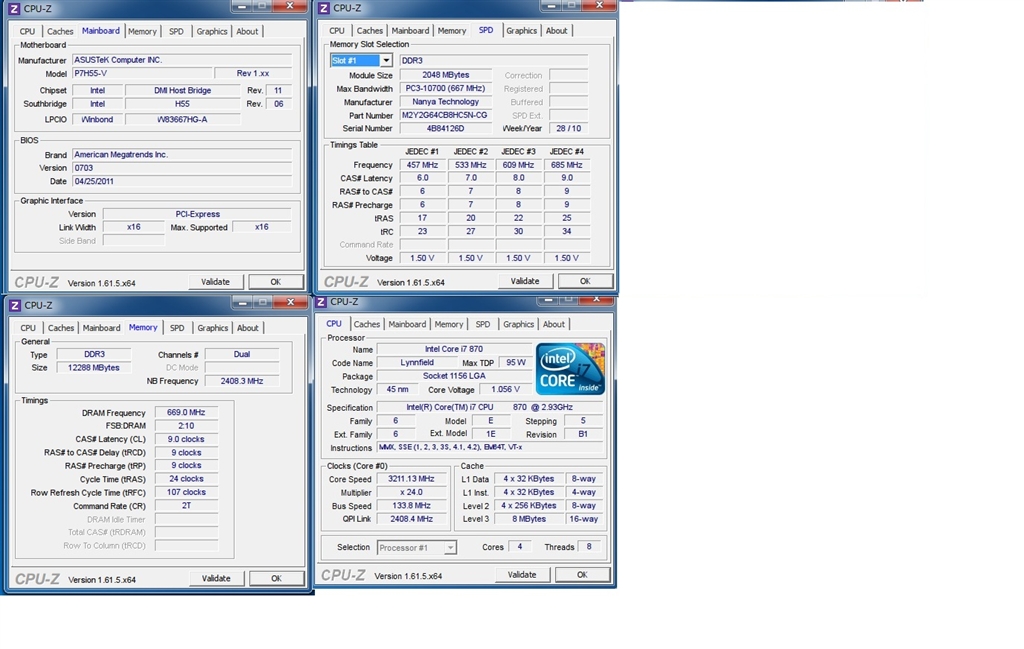Go to Memory tab in the CPU window
Screen dimensions: 1024x649
[449, 324]
